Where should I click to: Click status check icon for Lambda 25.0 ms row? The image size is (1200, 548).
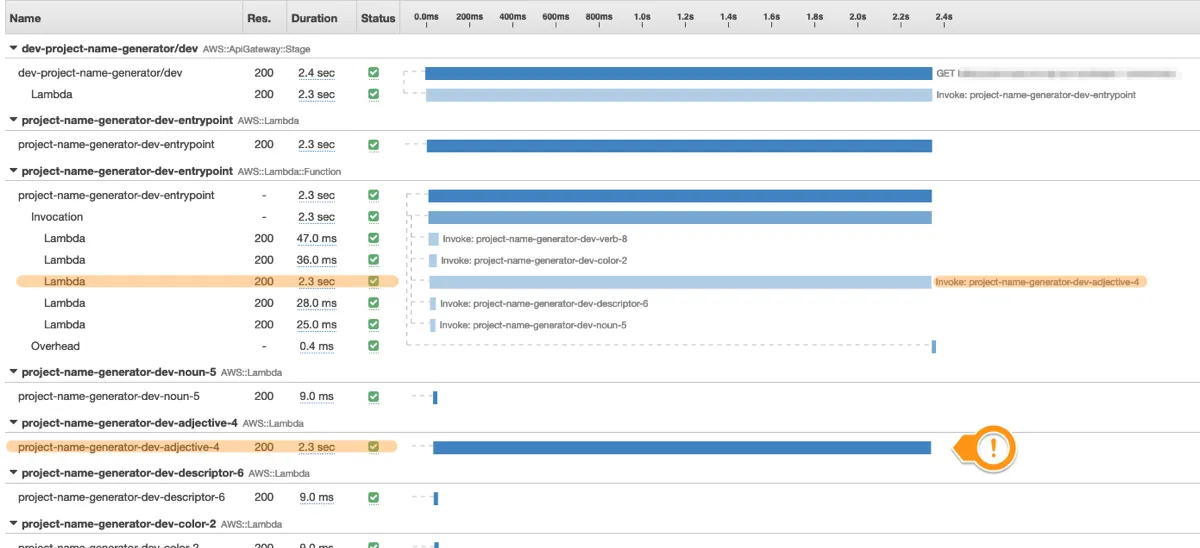point(373,325)
